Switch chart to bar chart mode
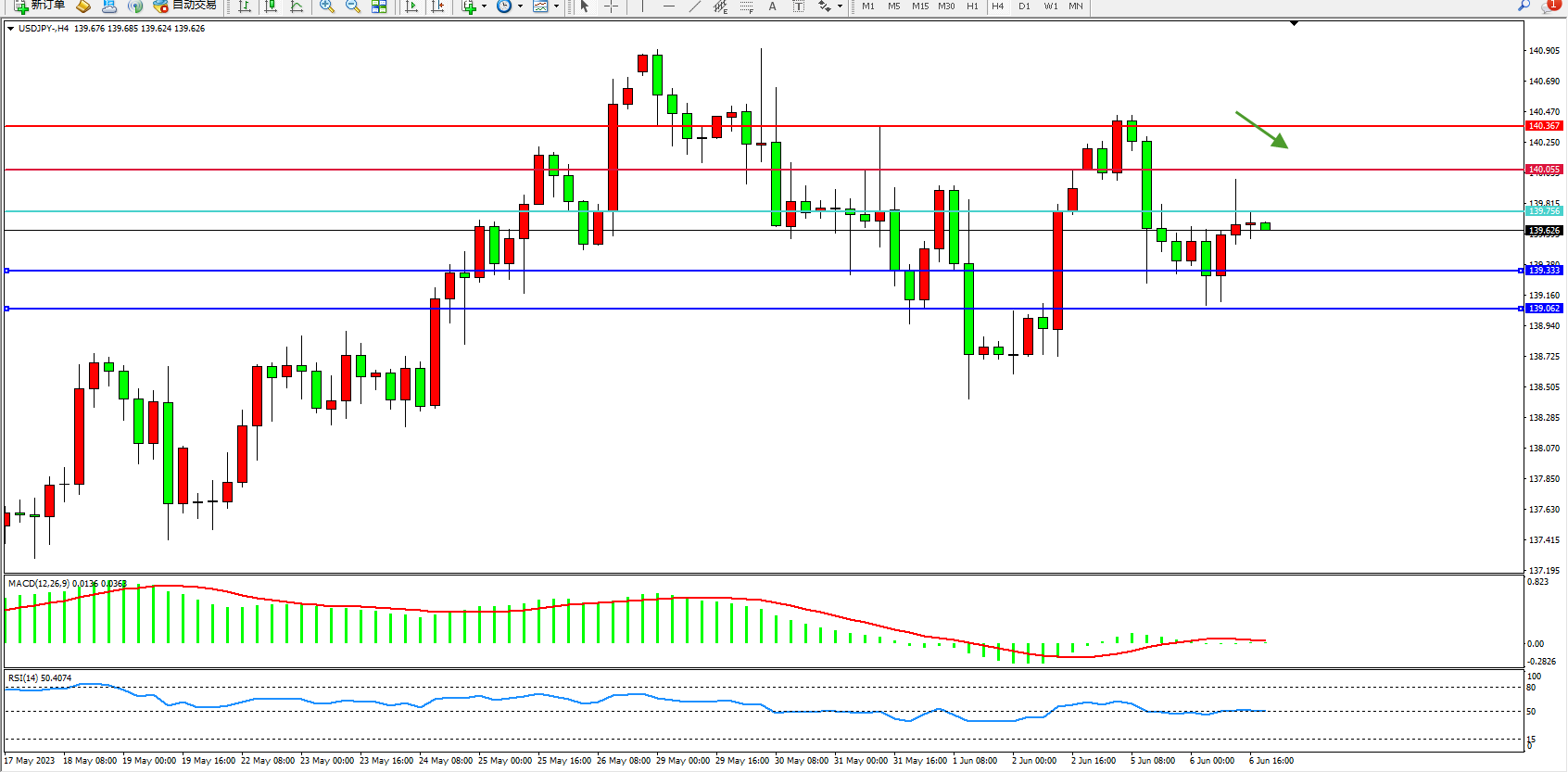Viewport: 1568px width, 772px height. (x=245, y=6)
